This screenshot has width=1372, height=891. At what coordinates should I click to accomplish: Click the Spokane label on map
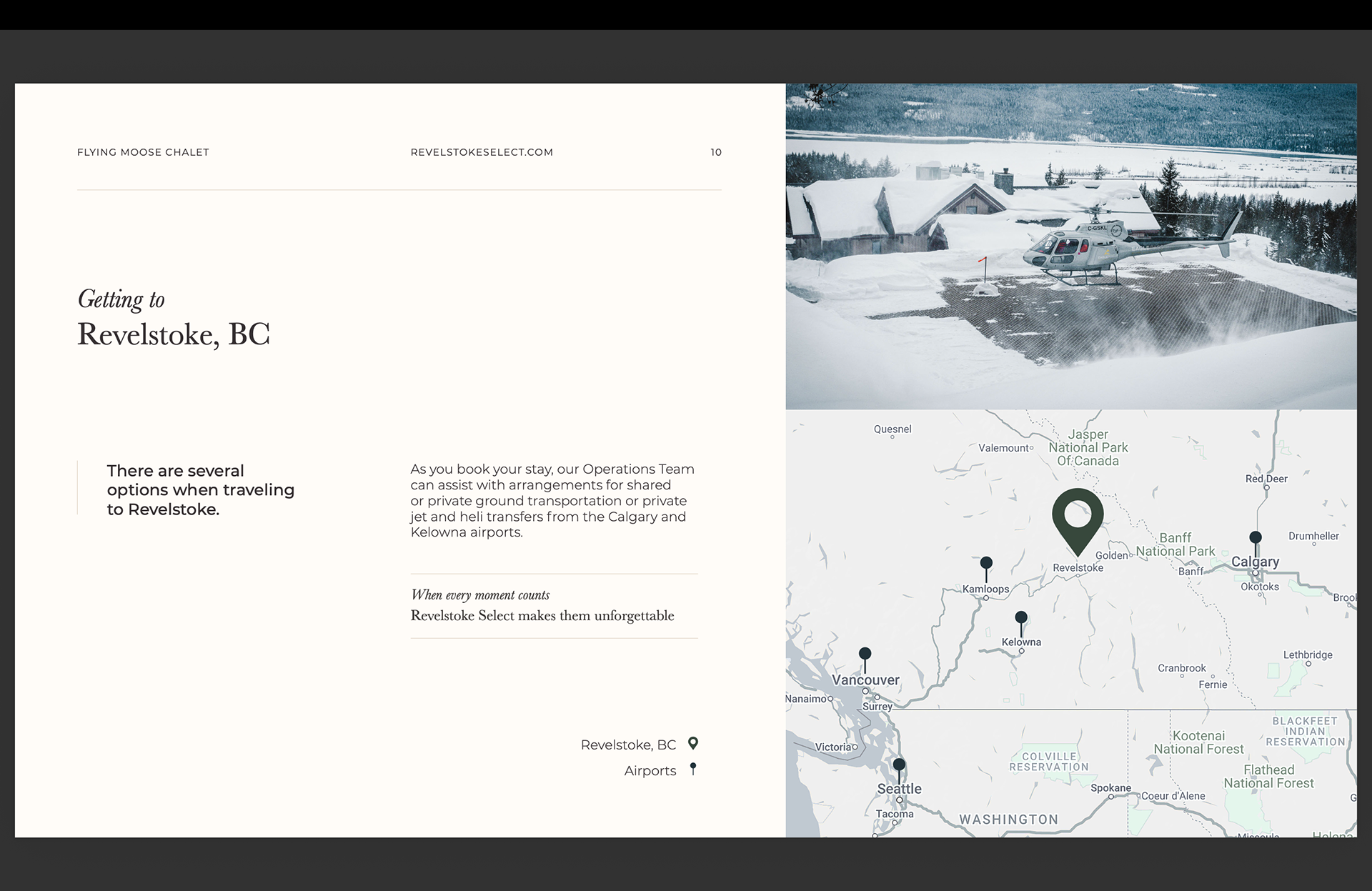(x=1110, y=788)
